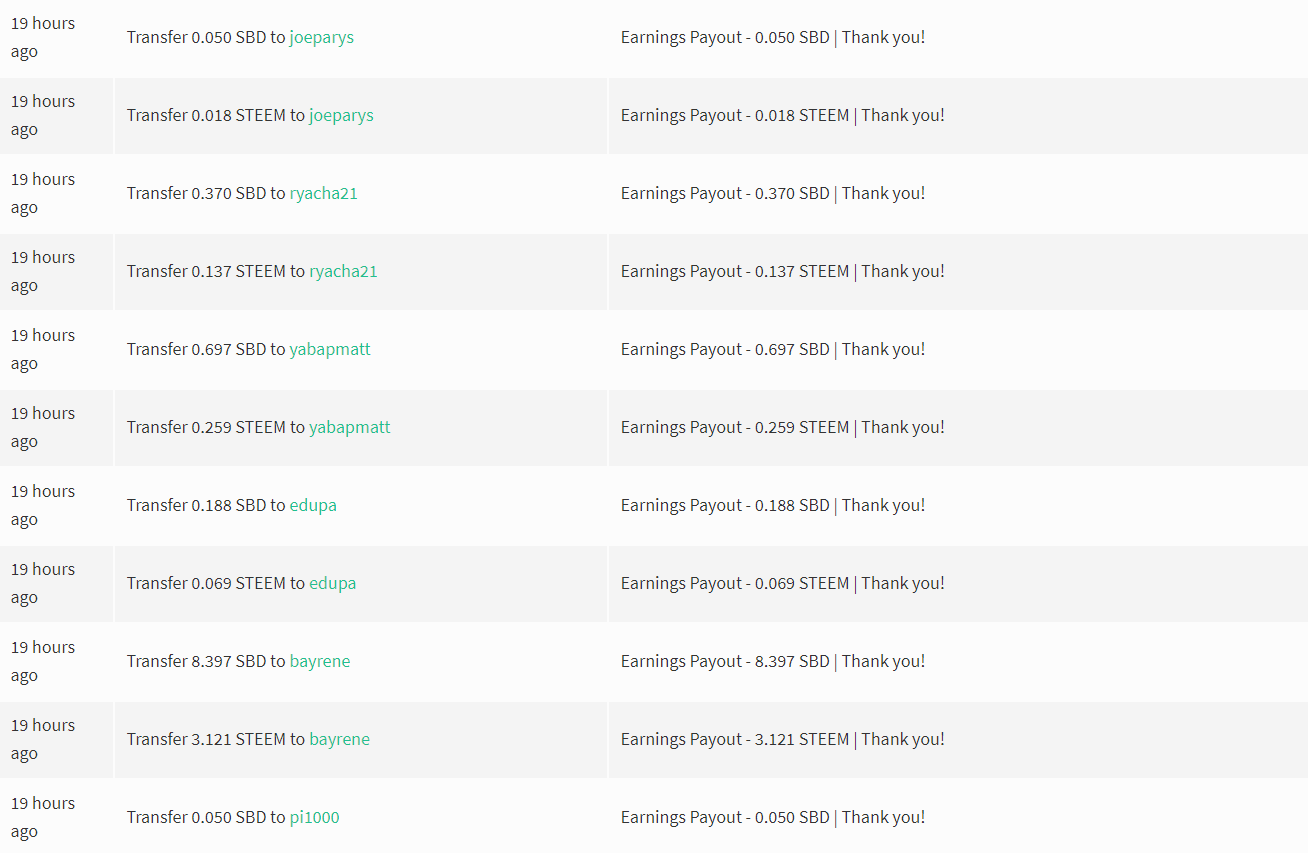Click '19 hours ago' timestamp in bayrene SBD row

(43, 661)
